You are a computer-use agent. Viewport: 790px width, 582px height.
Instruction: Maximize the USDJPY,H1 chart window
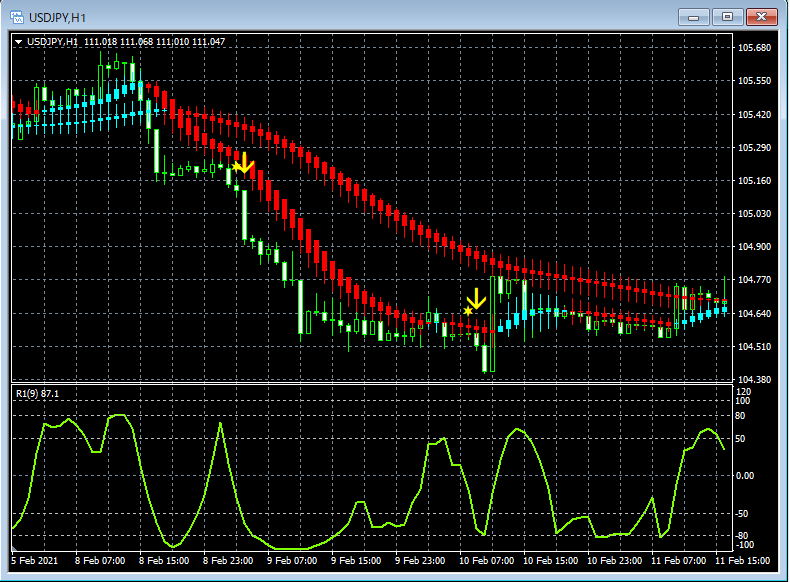coord(728,17)
